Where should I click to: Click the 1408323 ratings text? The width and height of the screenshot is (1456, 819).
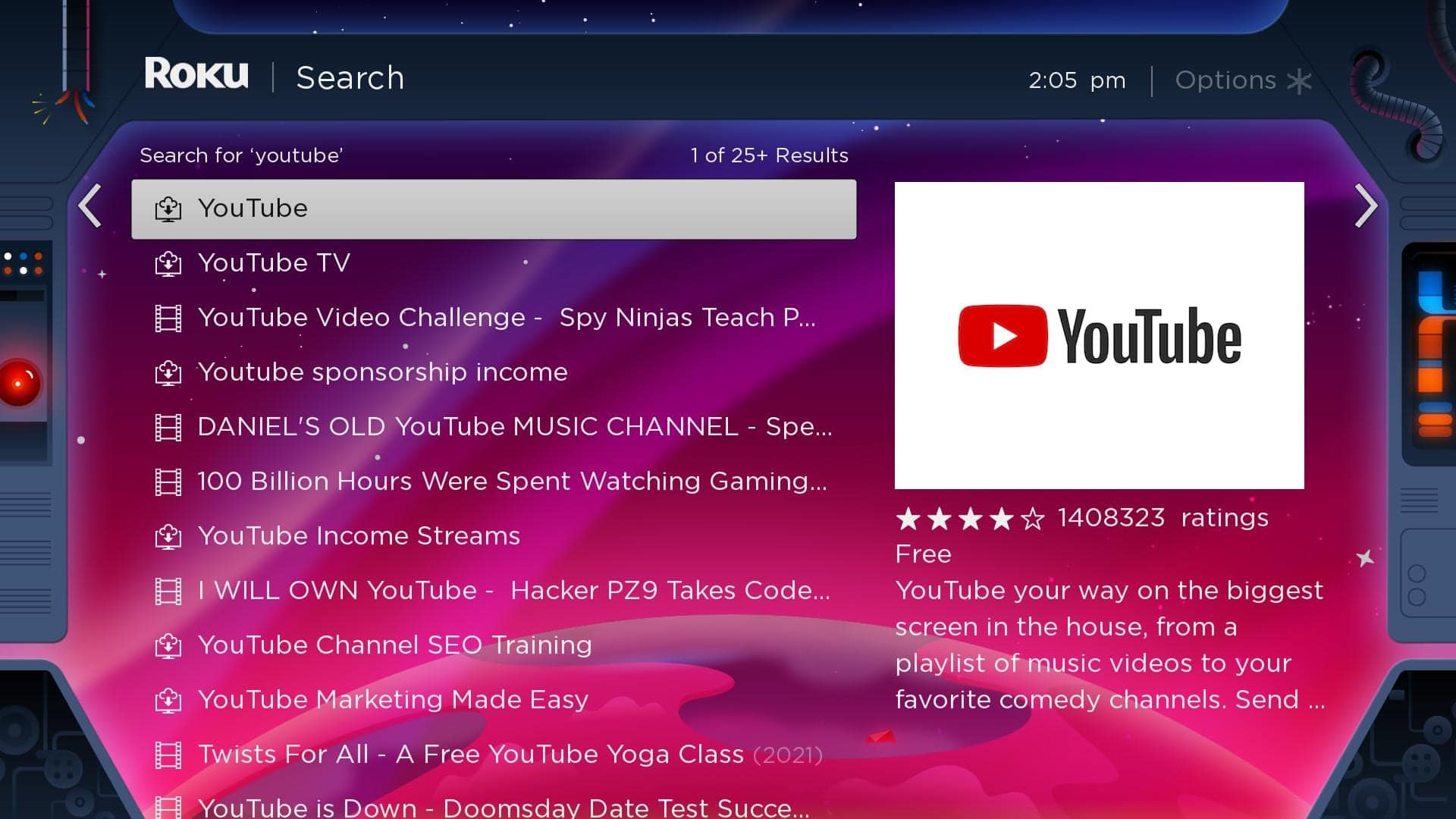coord(1163,518)
